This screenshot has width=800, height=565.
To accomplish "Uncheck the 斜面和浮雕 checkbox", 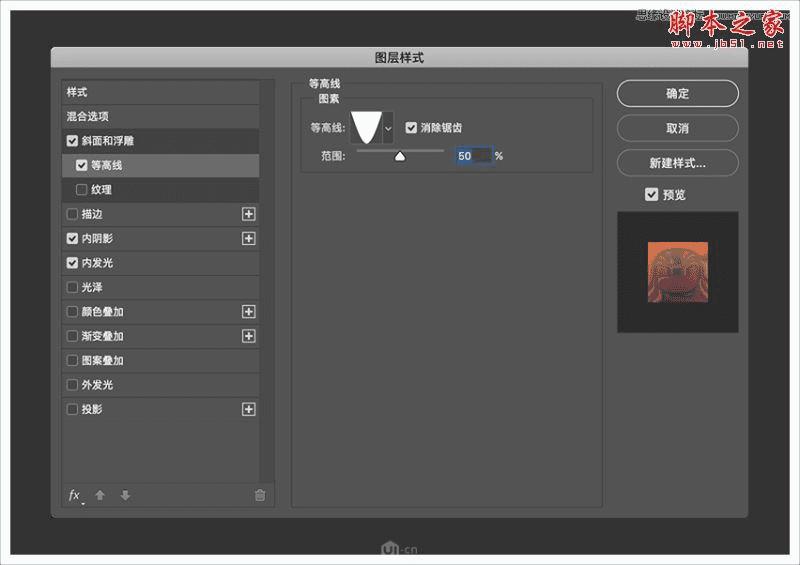I will pos(72,141).
